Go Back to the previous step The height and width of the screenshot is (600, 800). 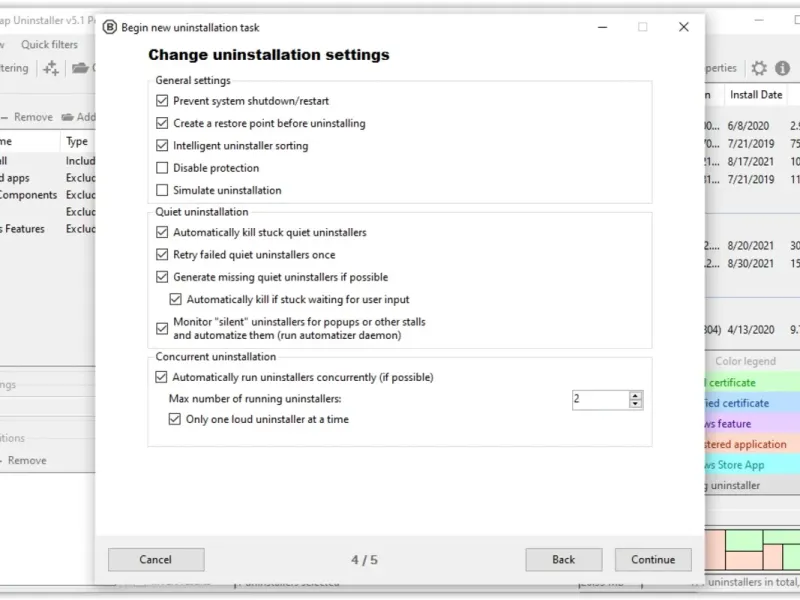[x=564, y=560]
